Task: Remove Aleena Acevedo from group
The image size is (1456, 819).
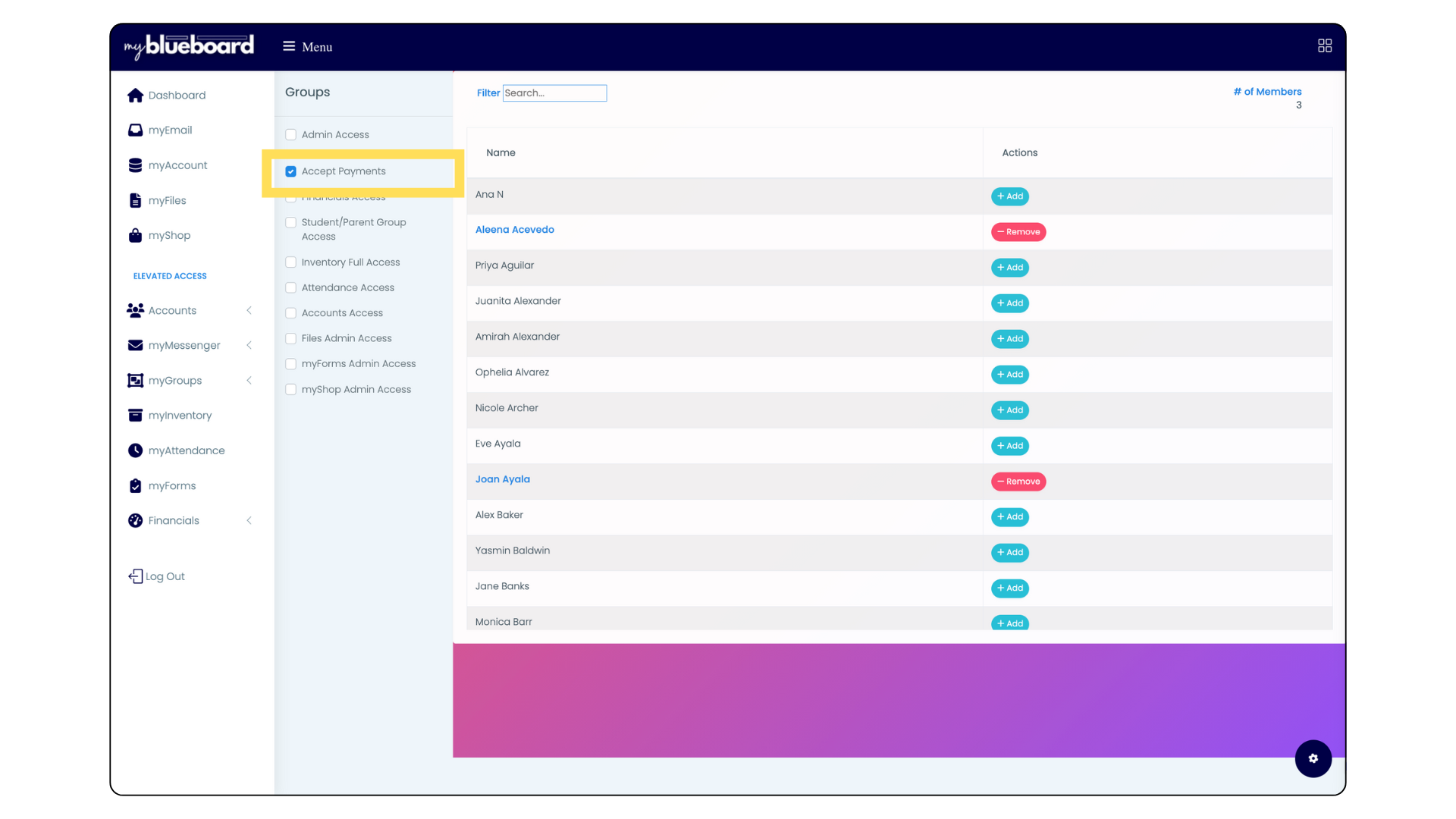Action: [1018, 232]
